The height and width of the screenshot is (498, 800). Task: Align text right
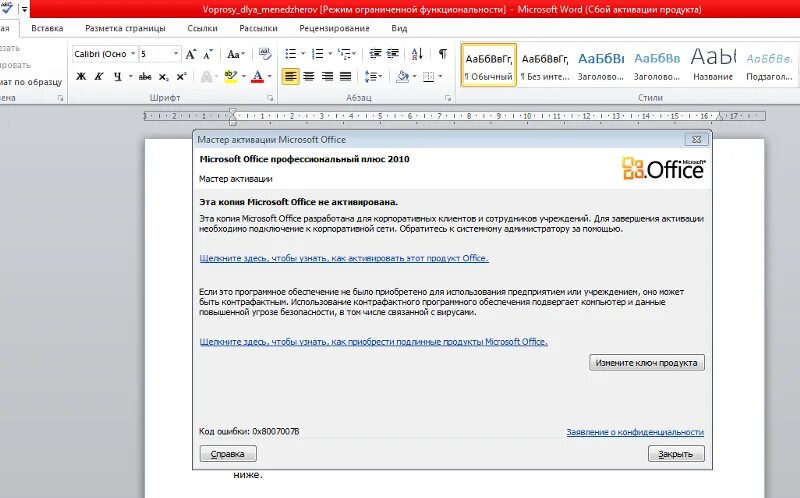point(327,77)
